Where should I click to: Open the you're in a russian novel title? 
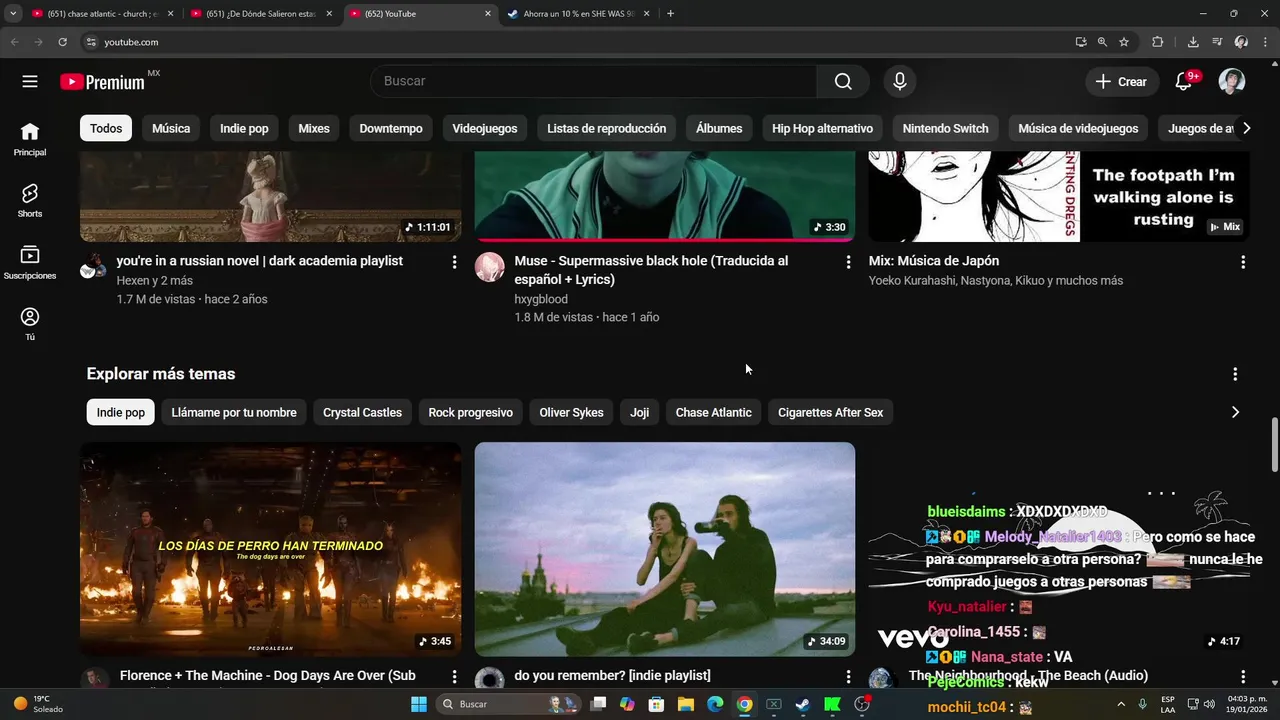(259, 261)
